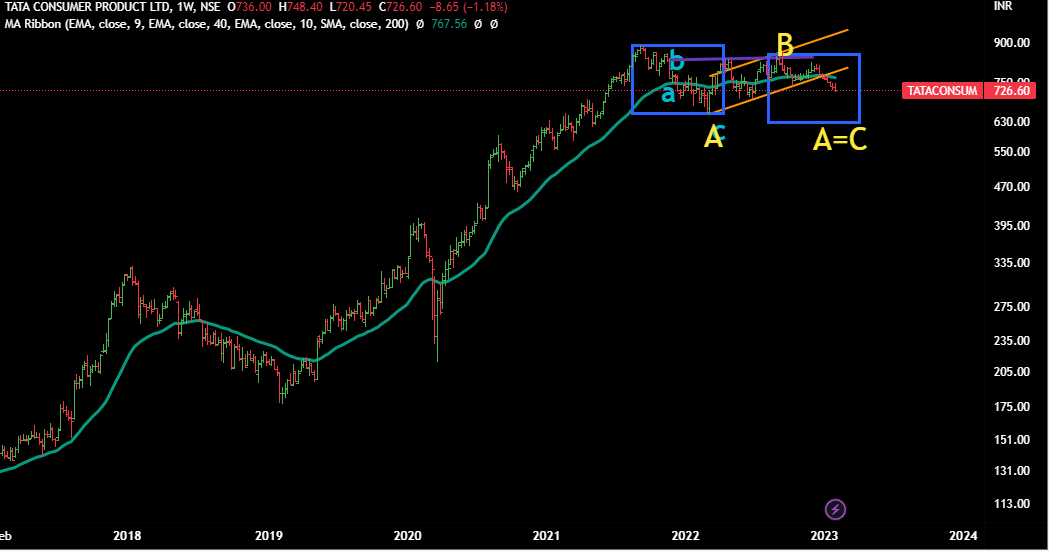1057x551 pixels.
Task: Click the 767.56 teal moving average value
Action: tap(447, 24)
